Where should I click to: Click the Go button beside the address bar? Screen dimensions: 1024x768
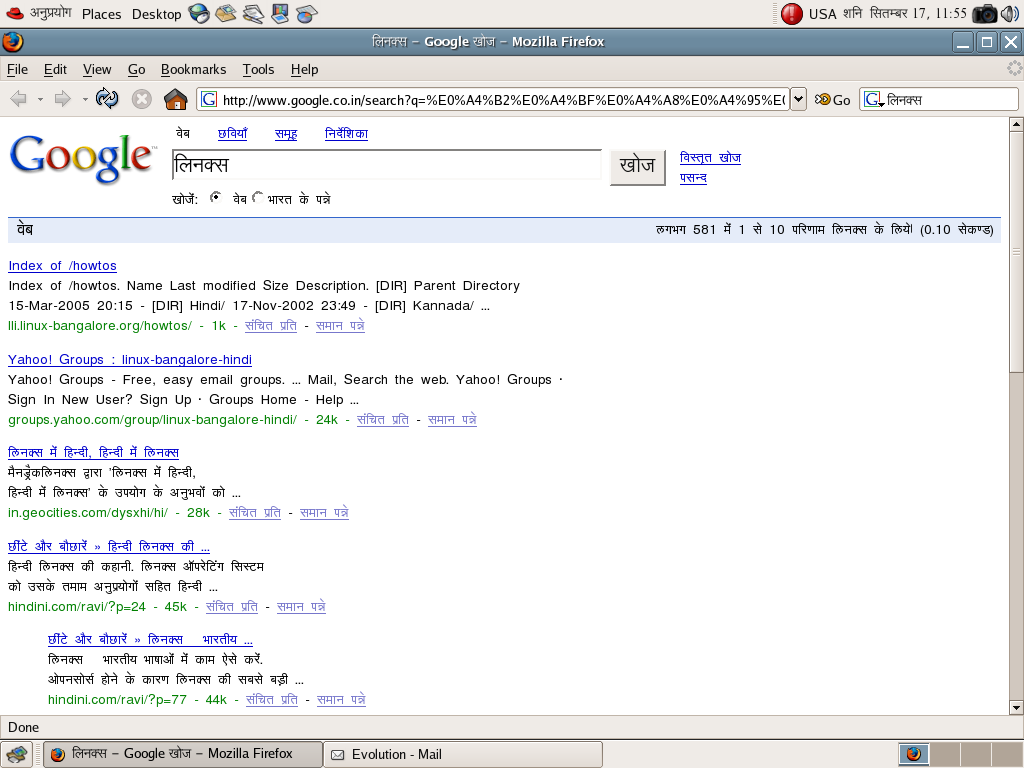click(833, 99)
